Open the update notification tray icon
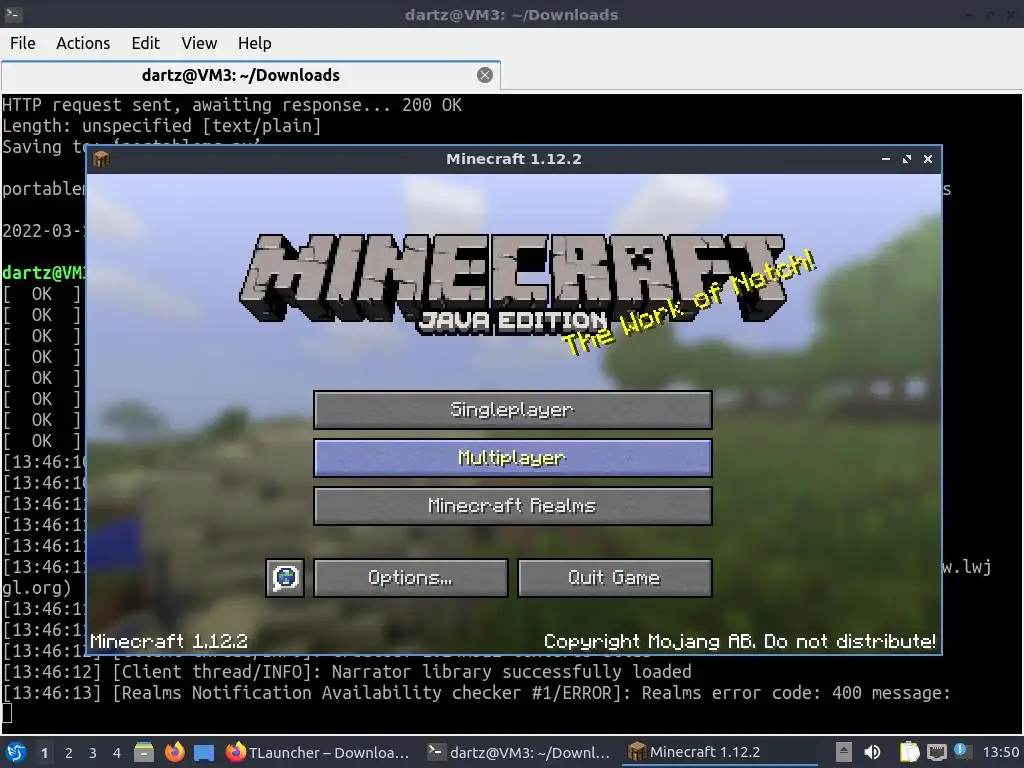The width and height of the screenshot is (1024, 768). (963, 751)
